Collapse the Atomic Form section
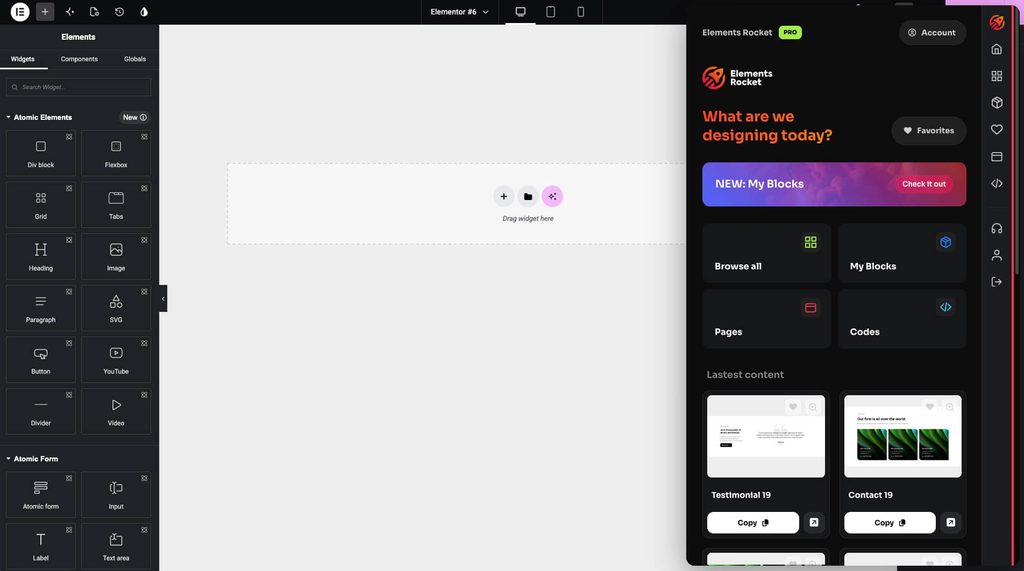Screen dimensions: 1024x571 click(8, 459)
